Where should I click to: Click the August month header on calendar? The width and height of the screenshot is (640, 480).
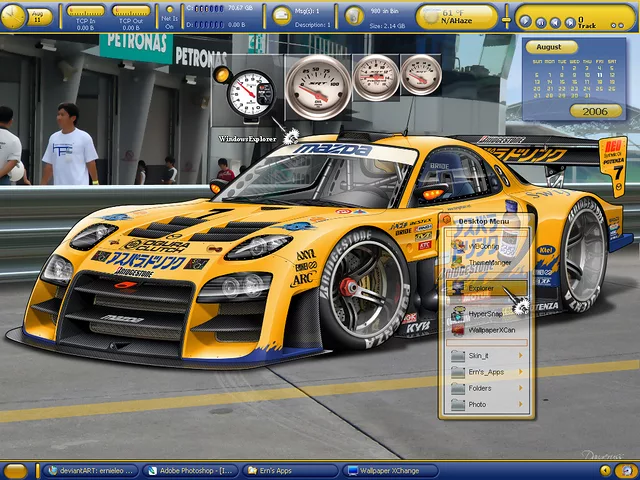point(549,47)
